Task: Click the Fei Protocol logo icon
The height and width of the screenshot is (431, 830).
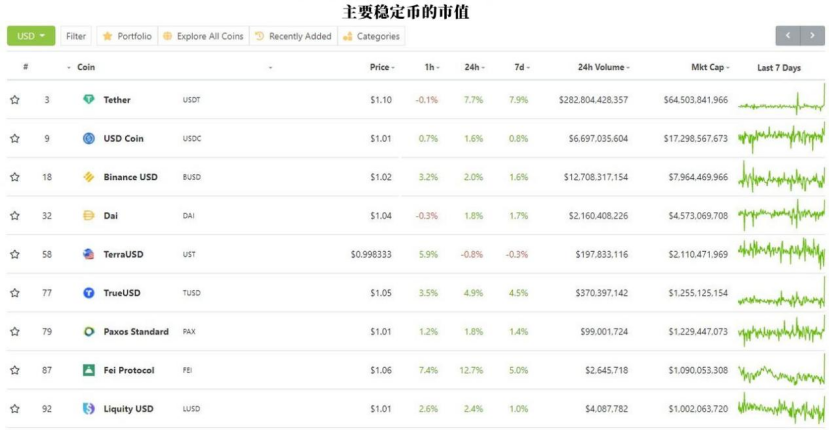Action: click(x=88, y=370)
